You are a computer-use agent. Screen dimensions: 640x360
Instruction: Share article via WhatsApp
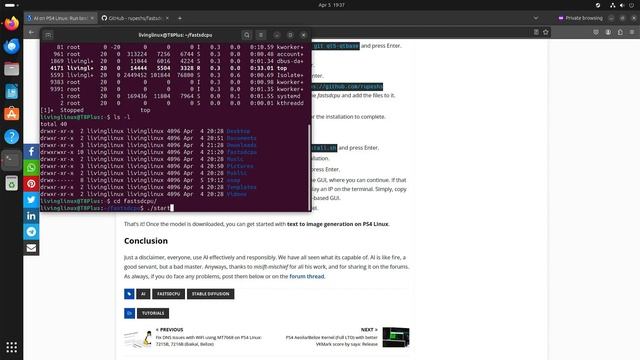click(x=31, y=168)
